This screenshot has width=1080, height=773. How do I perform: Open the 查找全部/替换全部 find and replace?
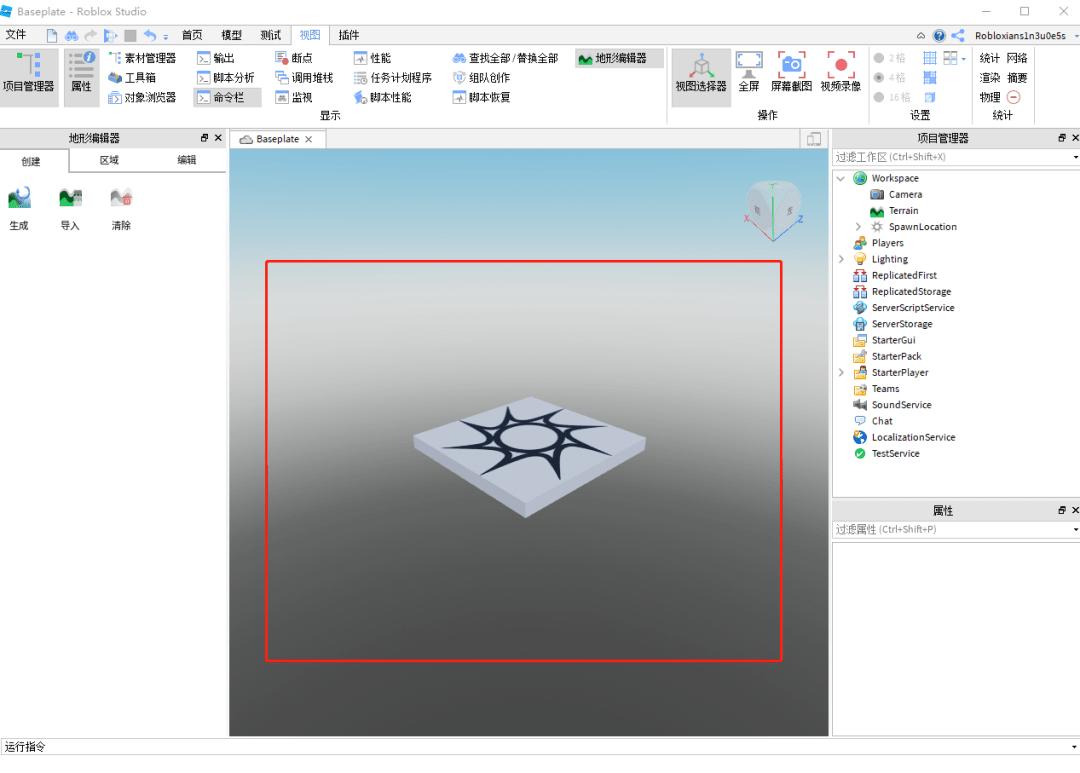[505, 59]
